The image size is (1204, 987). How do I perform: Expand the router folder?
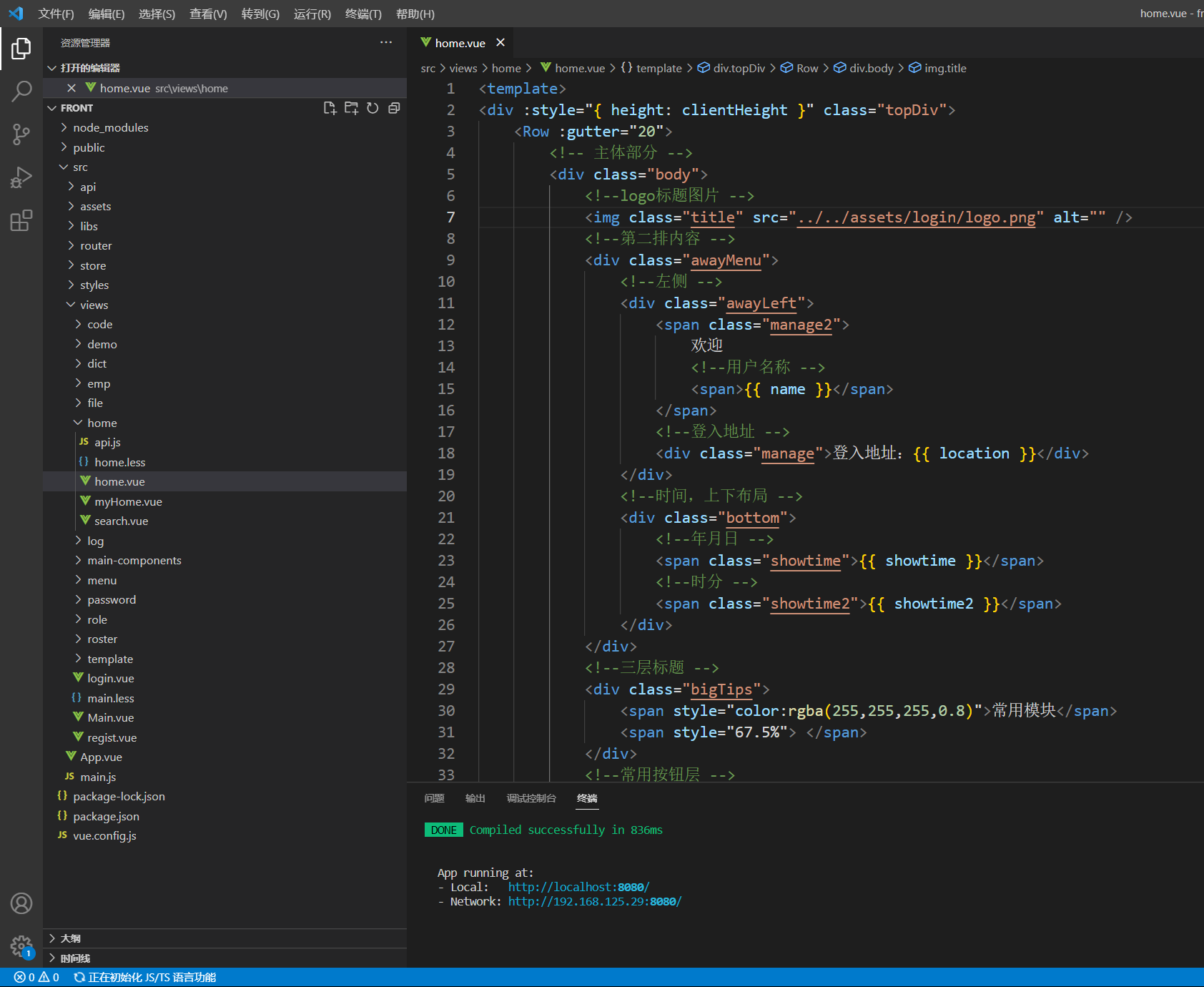click(96, 245)
